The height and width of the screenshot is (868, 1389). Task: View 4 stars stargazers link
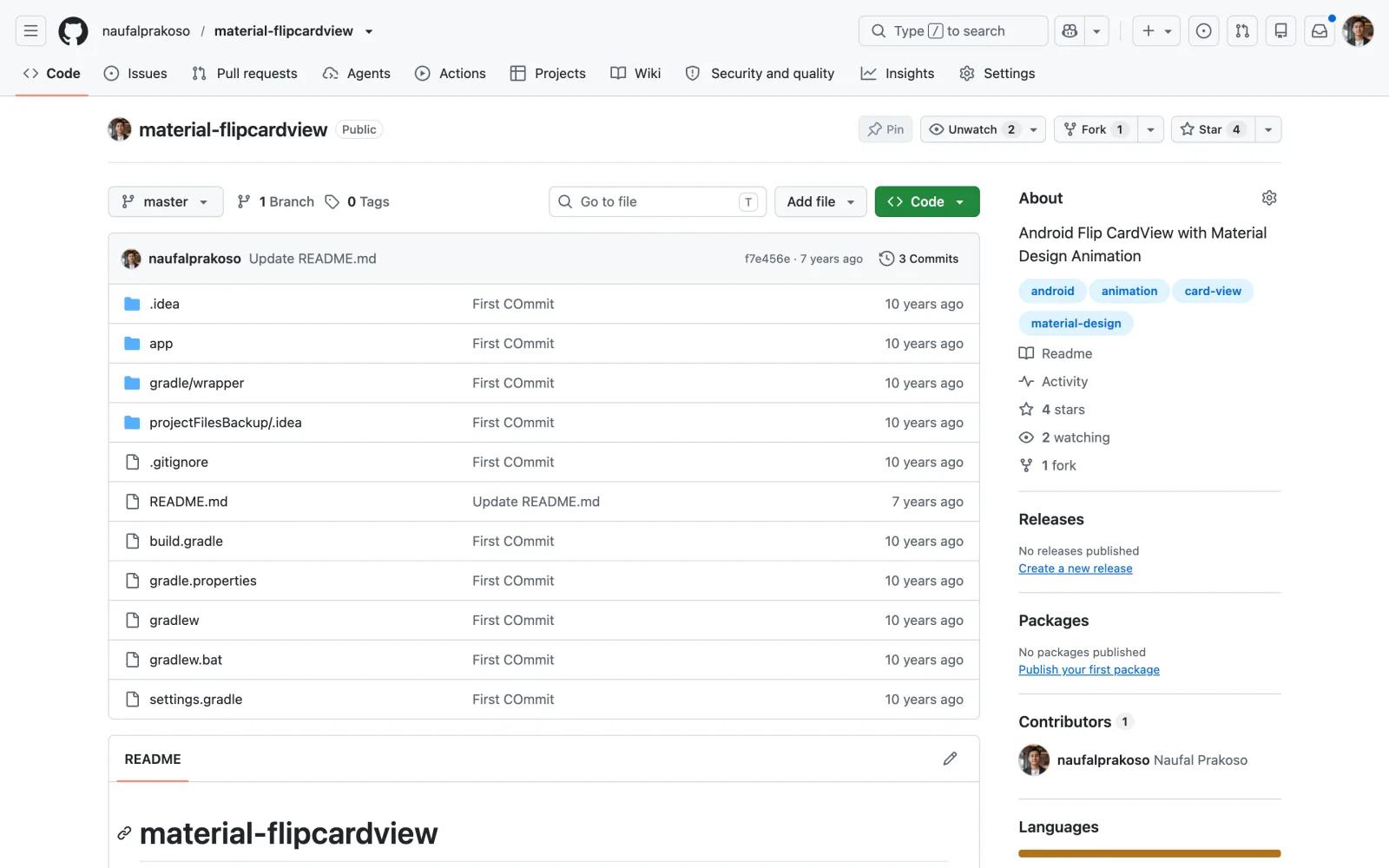pos(1052,410)
